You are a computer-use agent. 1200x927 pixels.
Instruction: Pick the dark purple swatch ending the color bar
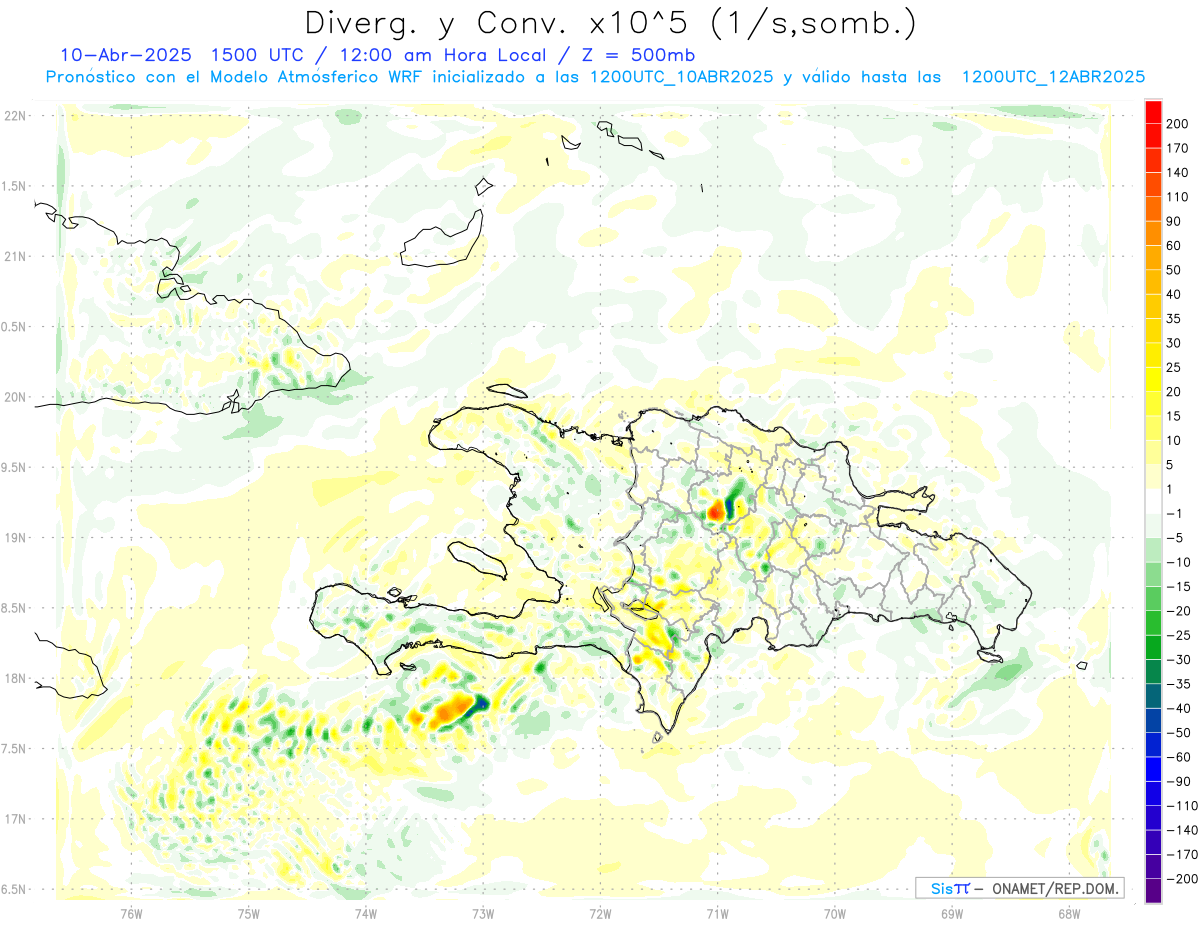pyautogui.click(x=1153, y=891)
